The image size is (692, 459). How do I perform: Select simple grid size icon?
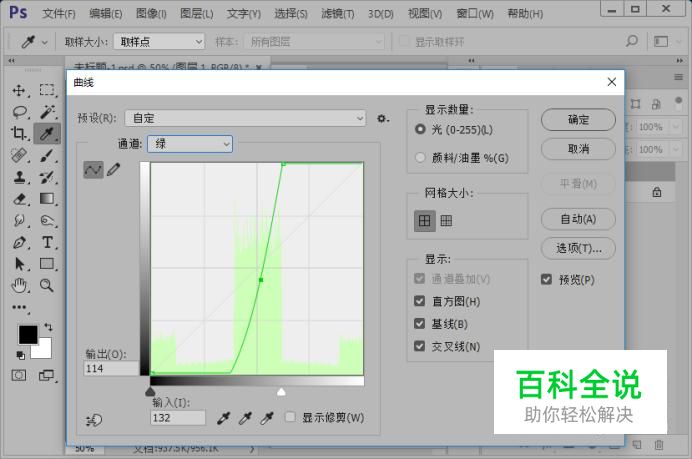click(425, 221)
